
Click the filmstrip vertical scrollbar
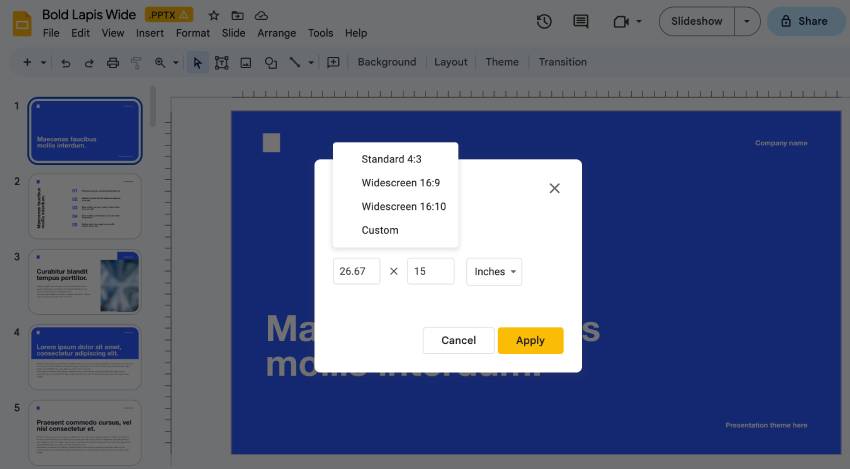tap(153, 107)
